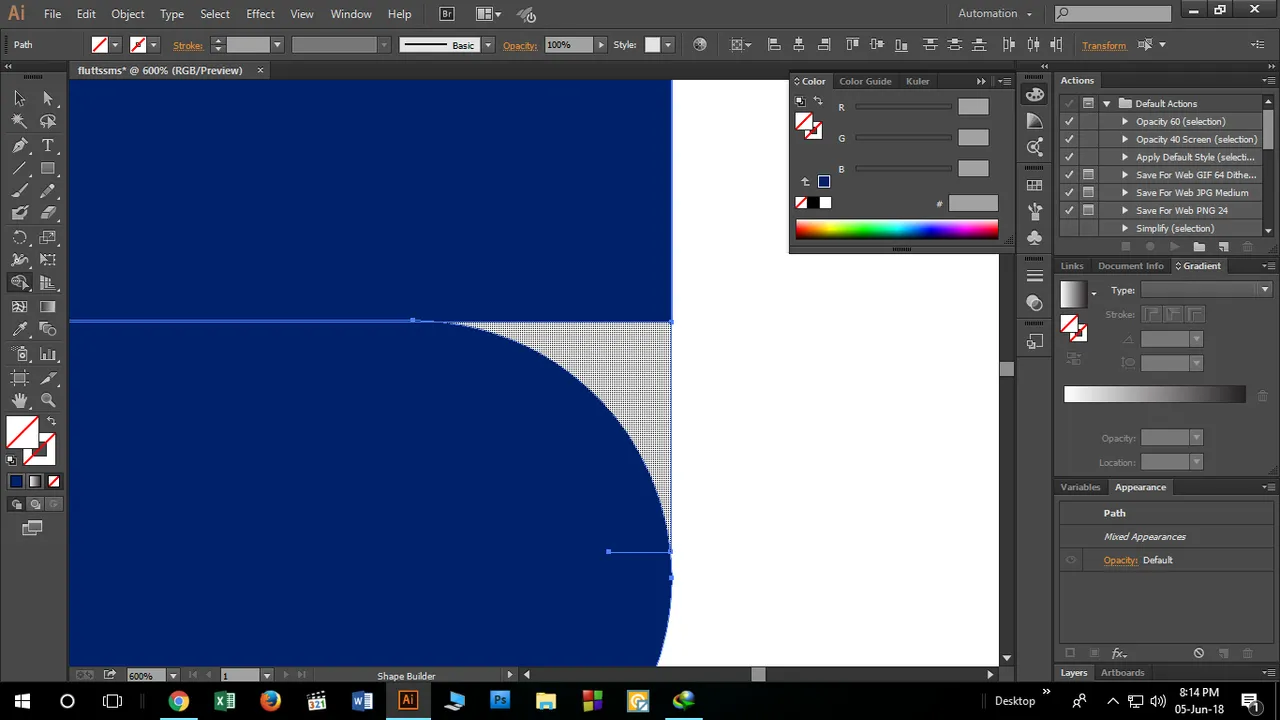Image resolution: width=1280 pixels, height=720 pixels.
Task: Toggle dialog box for Default Actions set
Action: coord(1089,104)
